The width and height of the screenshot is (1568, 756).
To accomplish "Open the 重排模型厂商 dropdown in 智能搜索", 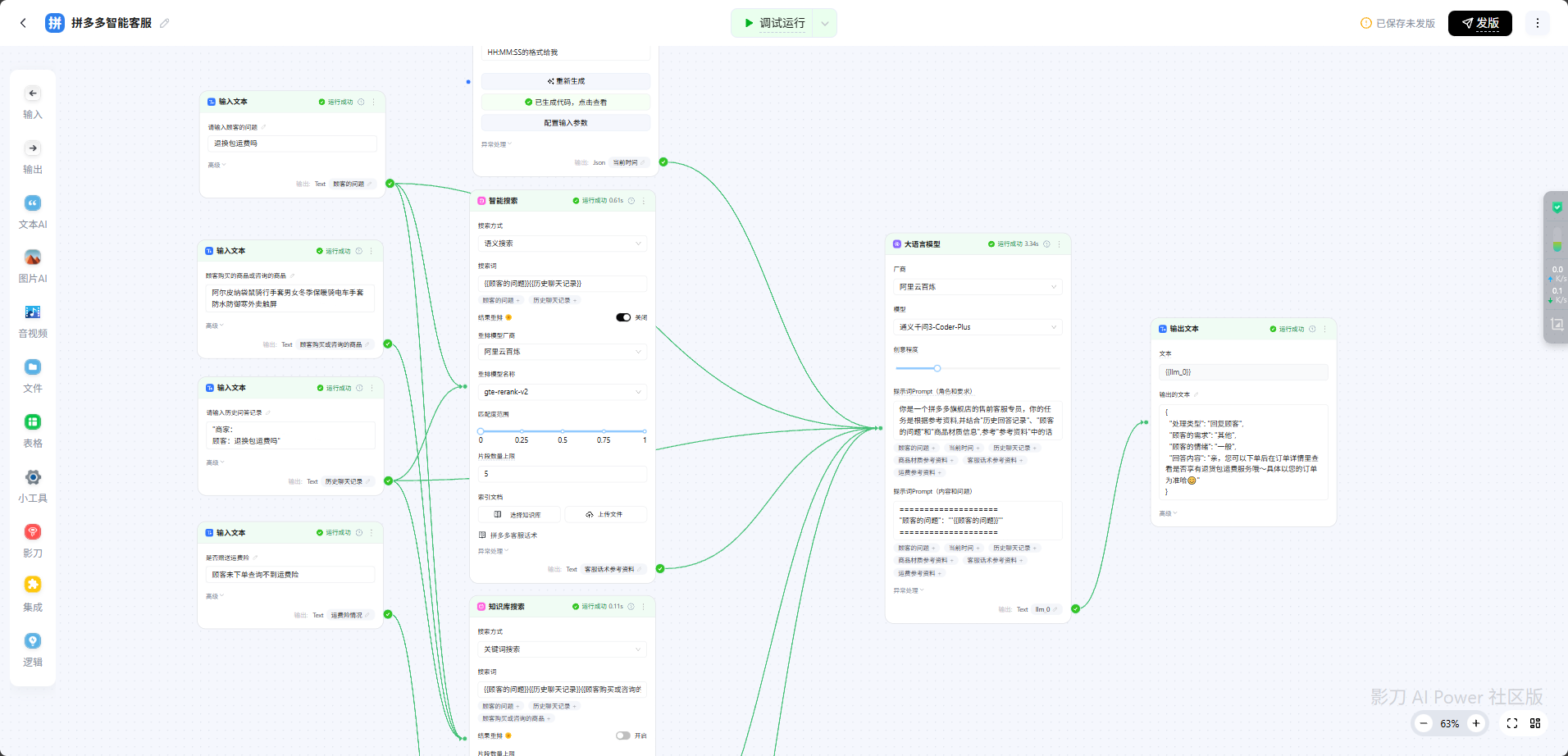I will coord(563,352).
